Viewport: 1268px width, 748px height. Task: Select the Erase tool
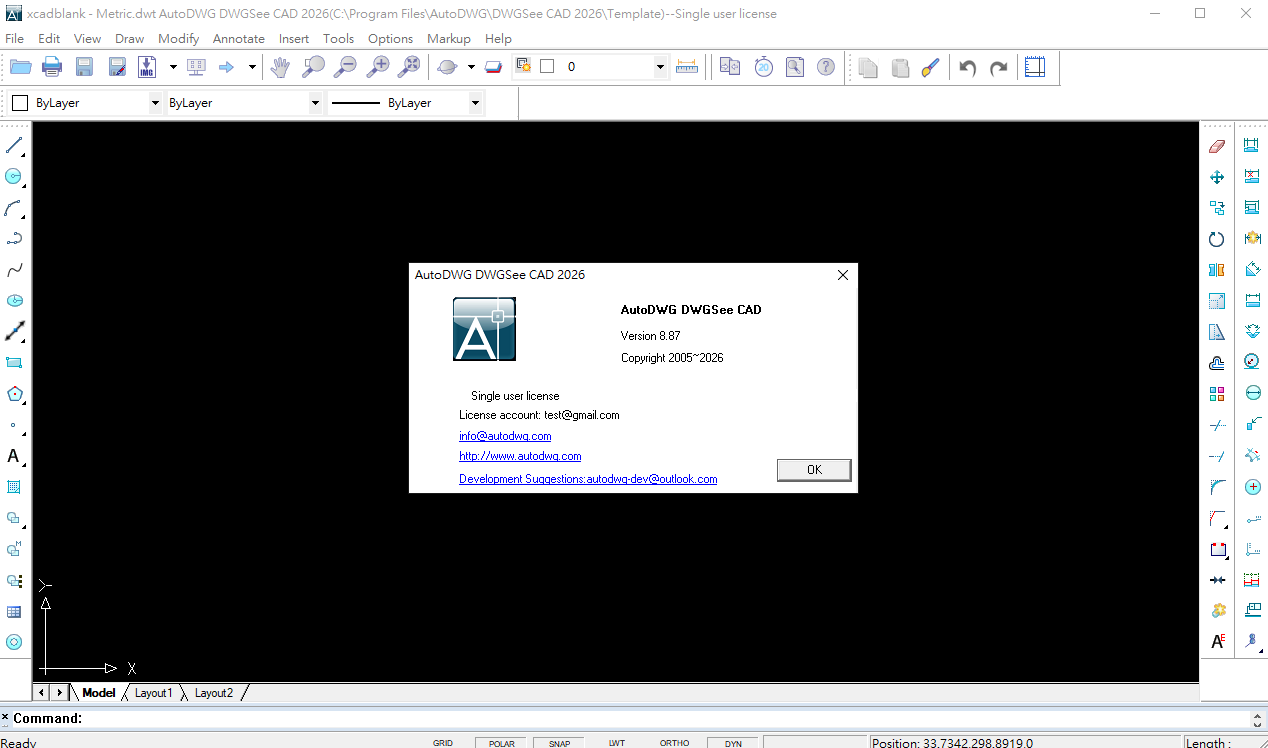(x=1217, y=146)
